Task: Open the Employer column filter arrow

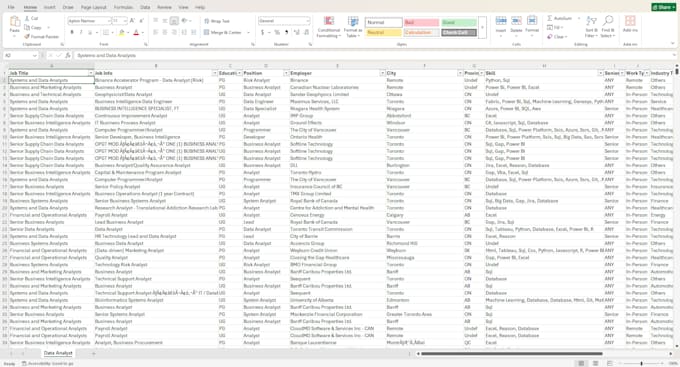Action: 382,73
